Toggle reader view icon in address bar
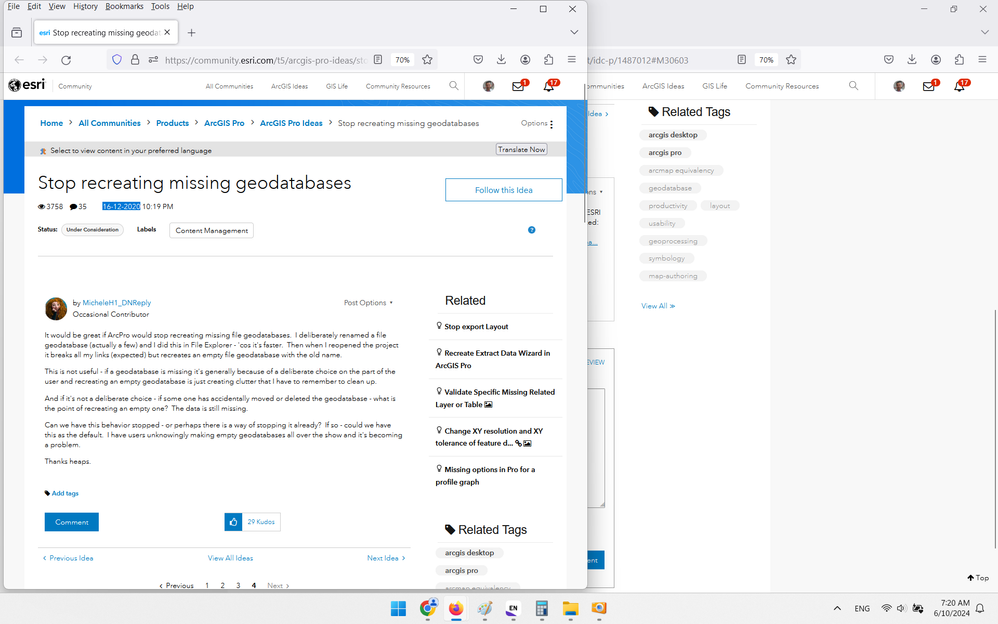Viewport: 998px width, 624px height. coord(378,60)
